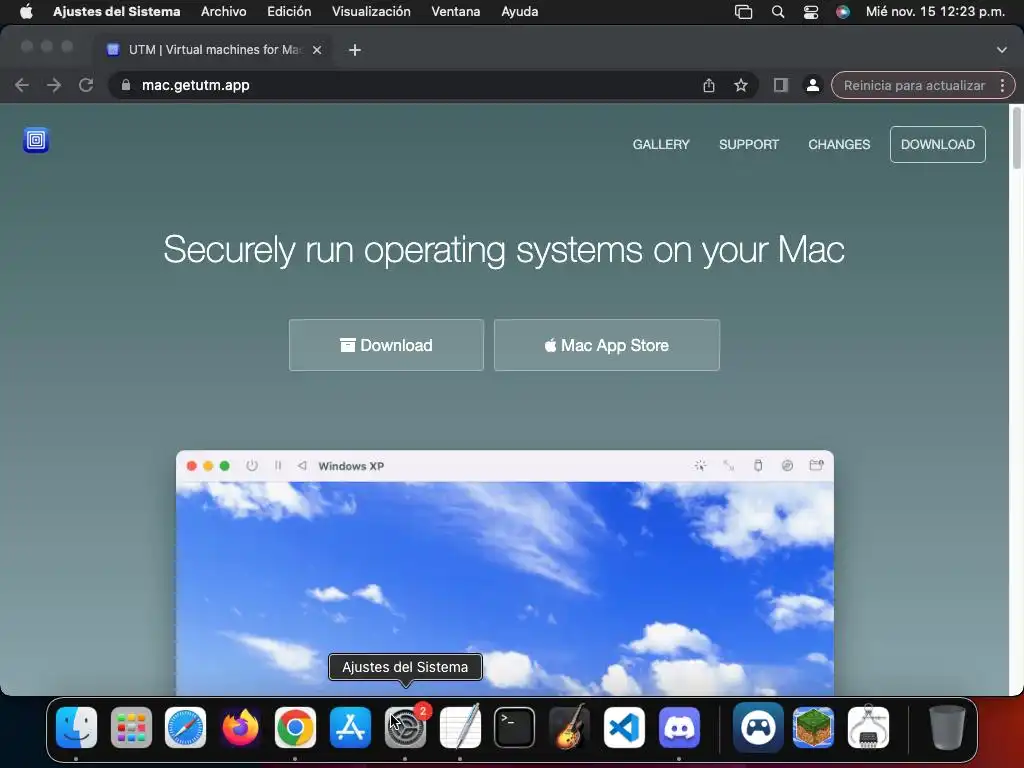Click Google Chrome in the Dock
This screenshot has width=1024, height=768.
coord(295,727)
